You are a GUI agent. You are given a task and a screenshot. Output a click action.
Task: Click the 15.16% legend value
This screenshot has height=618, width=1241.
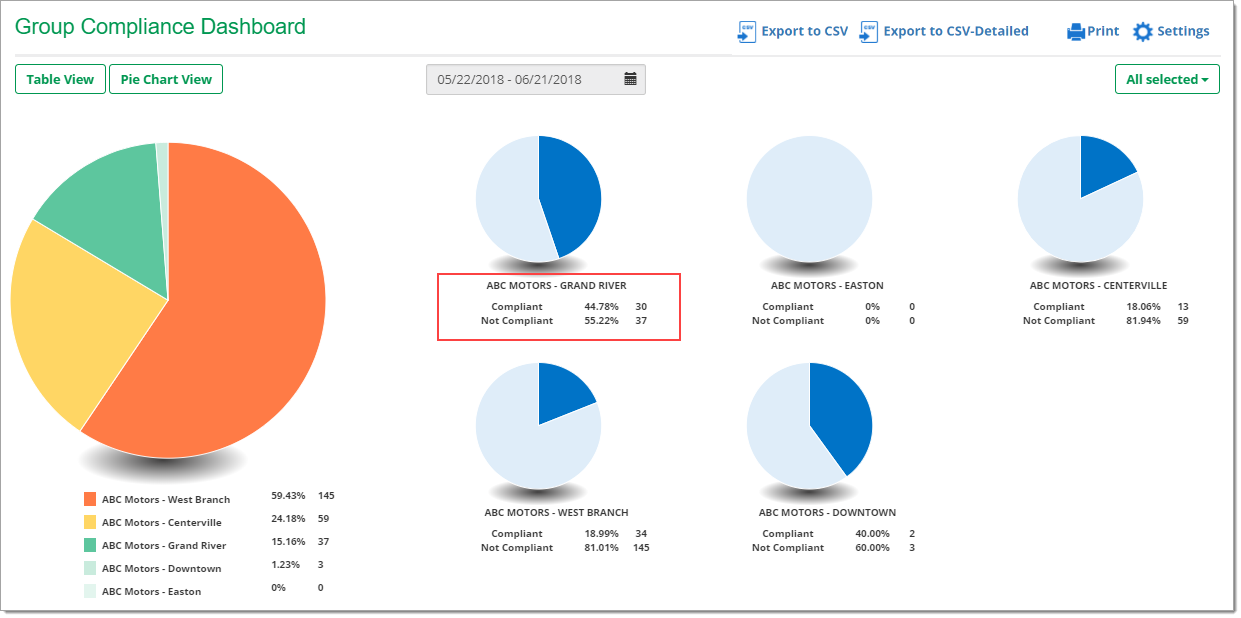[x=288, y=542]
